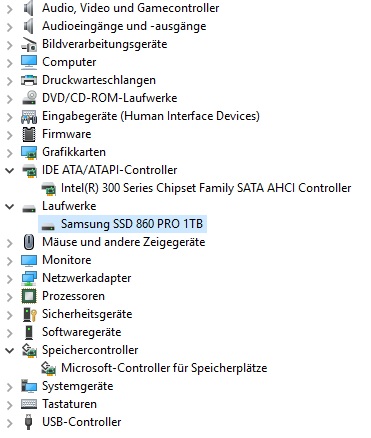Screen dimensions: 371x438
Task: Select the Tastaturen label
Action: (70, 404)
